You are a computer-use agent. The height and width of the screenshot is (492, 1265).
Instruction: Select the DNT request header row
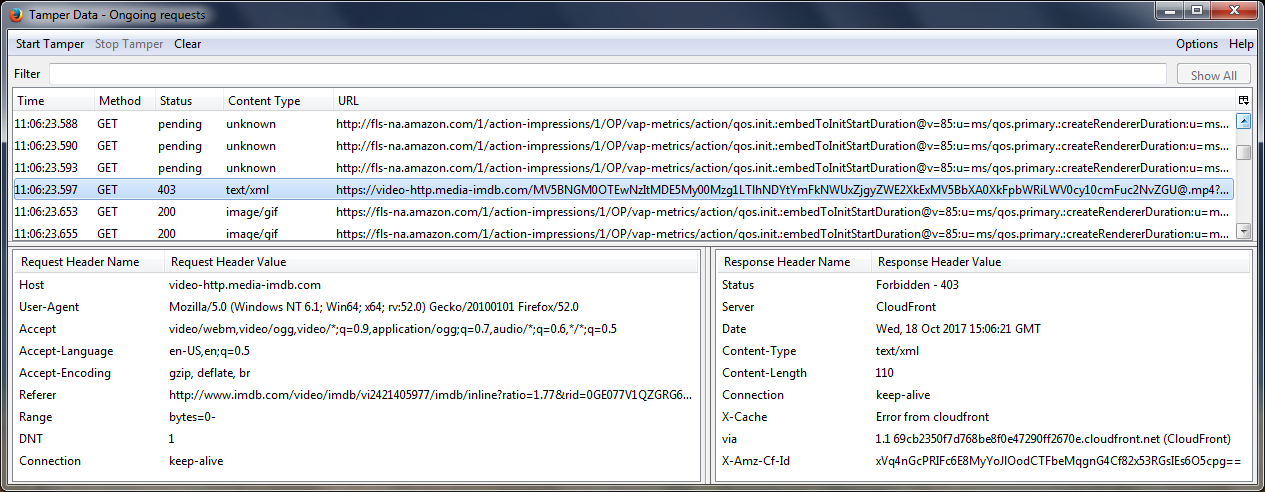pos(355,439)
